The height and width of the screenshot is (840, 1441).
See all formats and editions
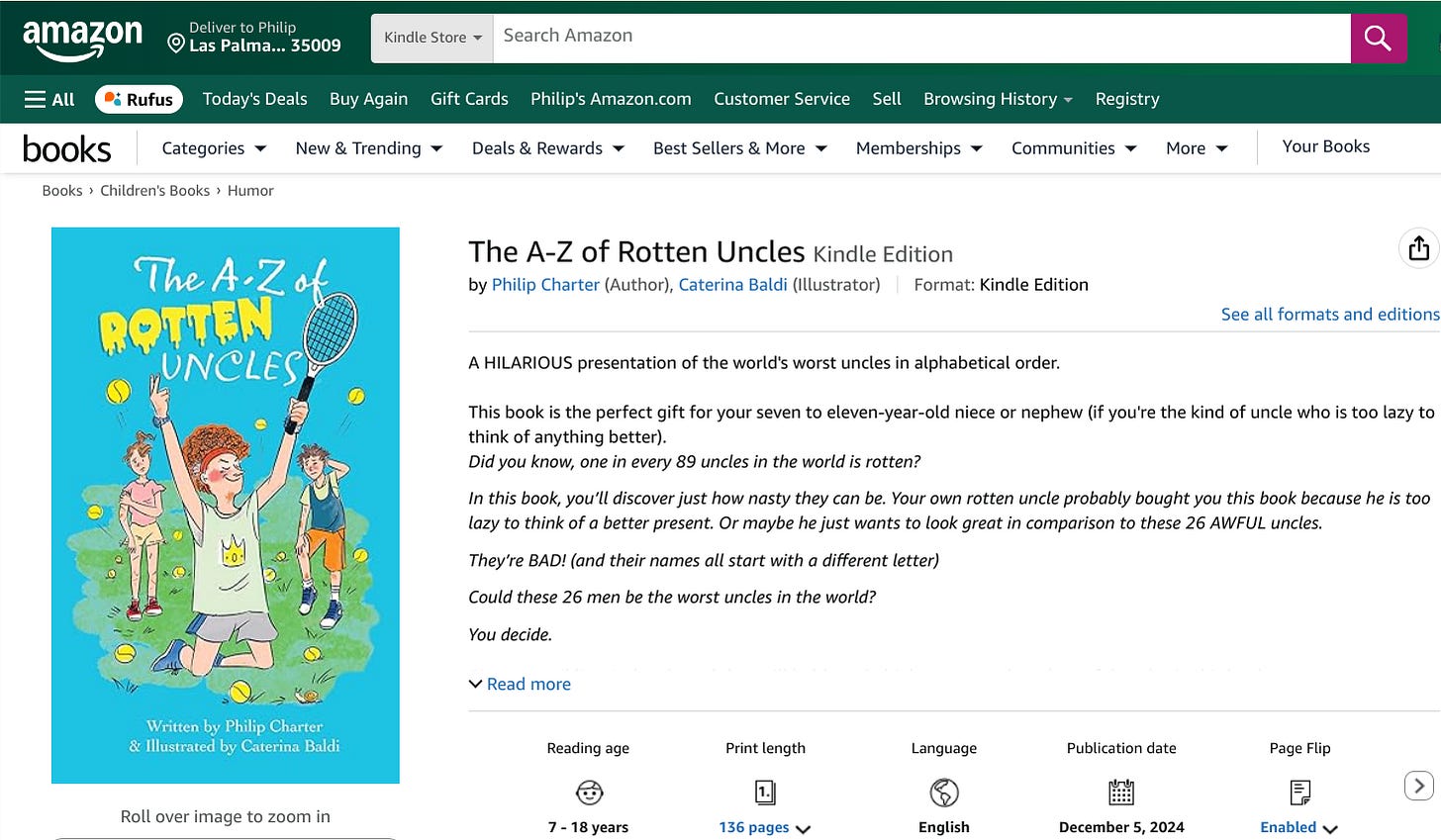(1330, 314)
